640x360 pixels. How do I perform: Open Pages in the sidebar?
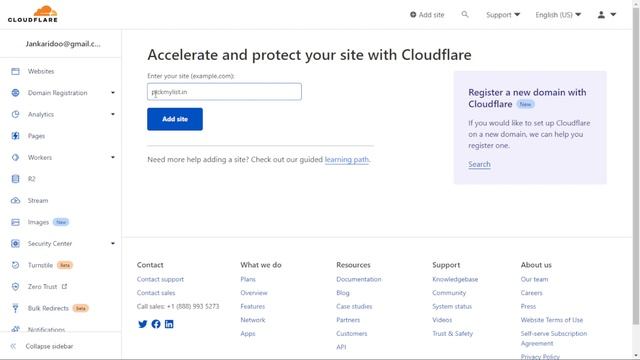(36, 136)
